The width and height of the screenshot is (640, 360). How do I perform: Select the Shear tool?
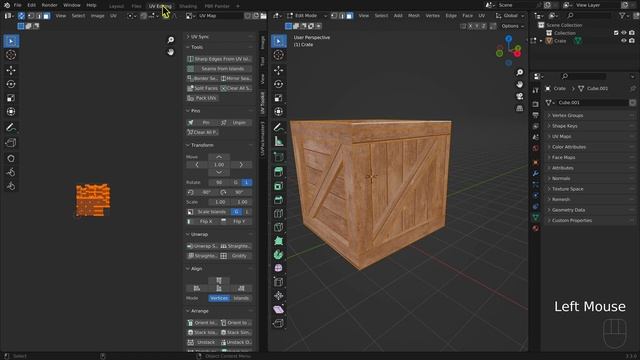click(x=279, y=310)
